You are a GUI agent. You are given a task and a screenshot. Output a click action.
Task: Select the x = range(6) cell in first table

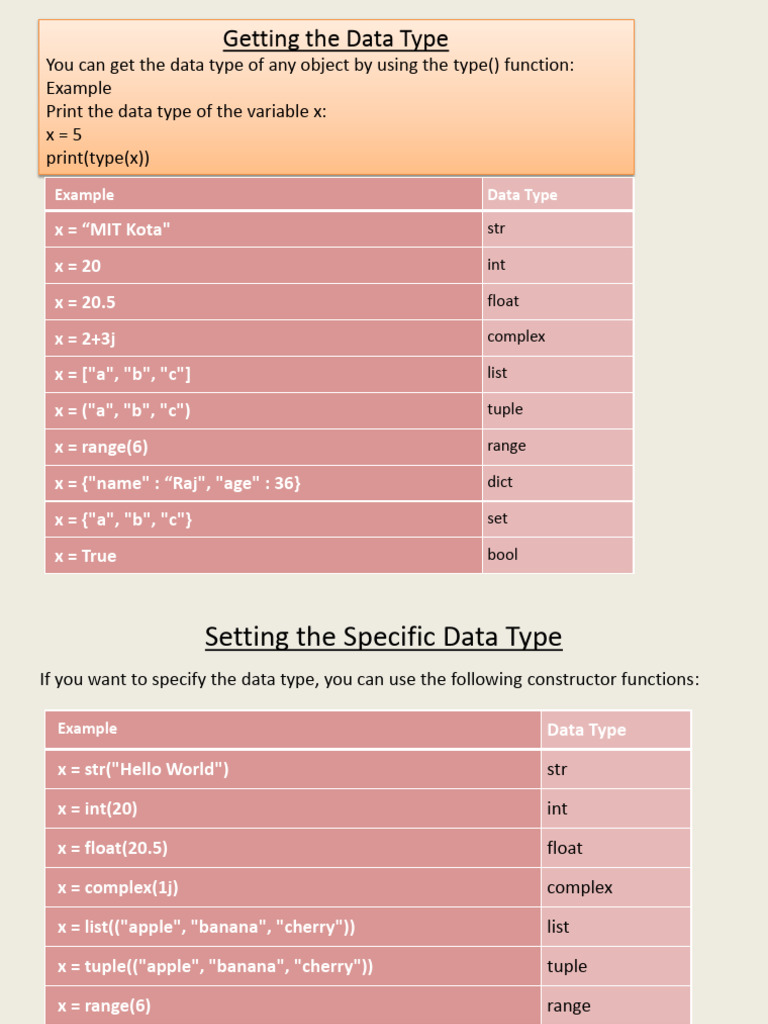[264, 447]
